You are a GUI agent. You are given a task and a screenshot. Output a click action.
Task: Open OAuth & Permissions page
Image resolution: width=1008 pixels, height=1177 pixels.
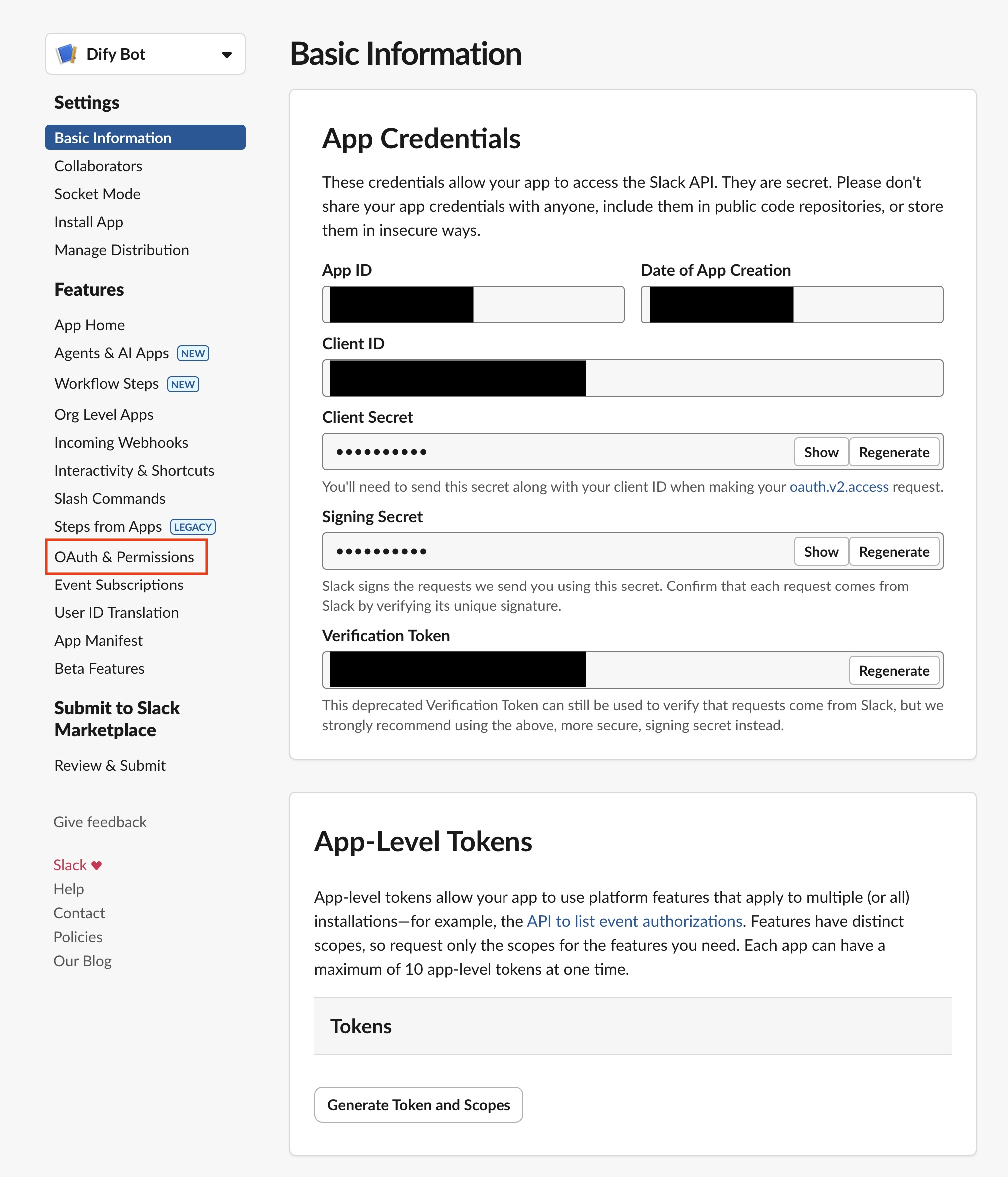click(124, 557)
